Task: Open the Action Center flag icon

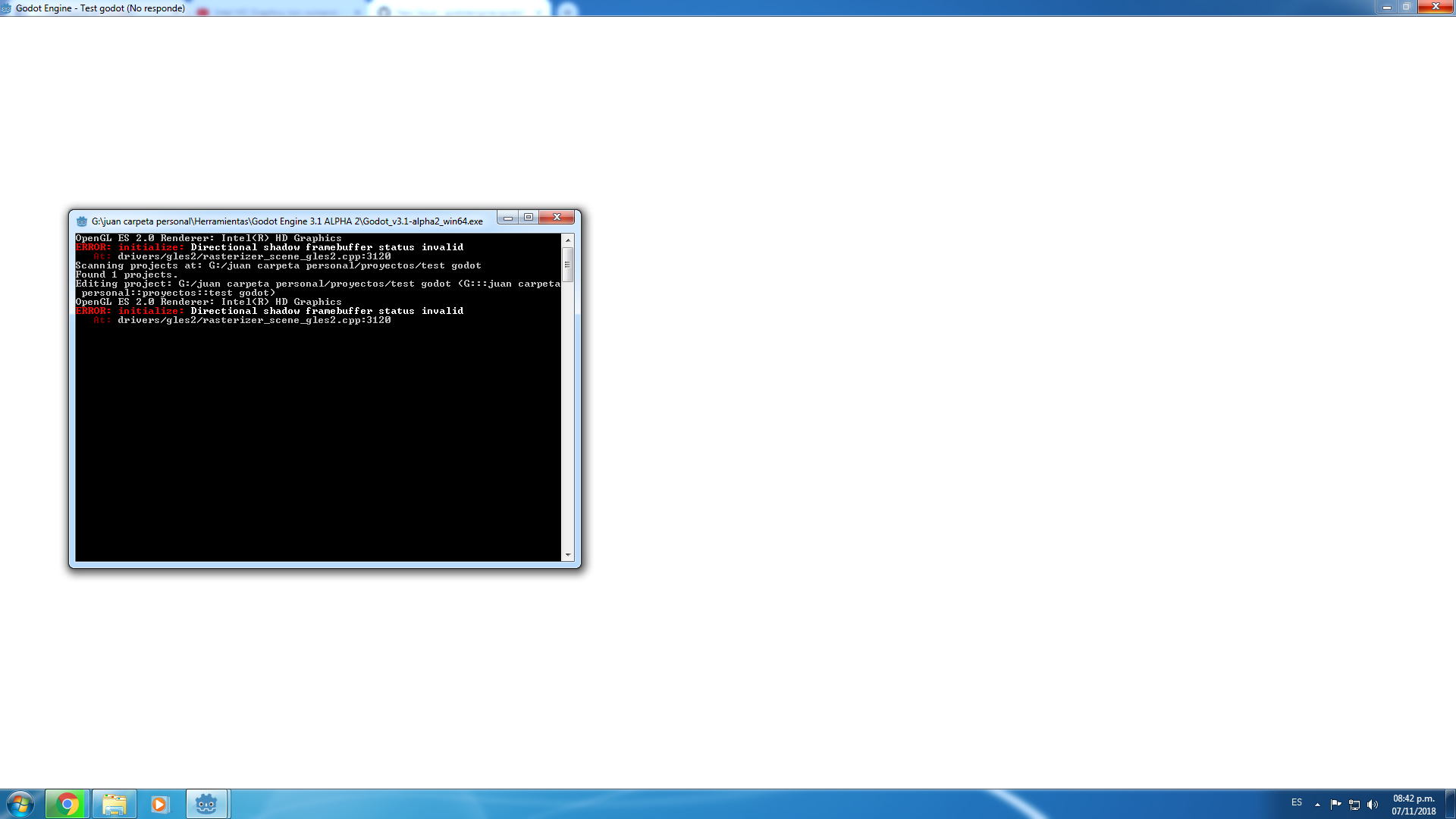Action: point(1335,804)
